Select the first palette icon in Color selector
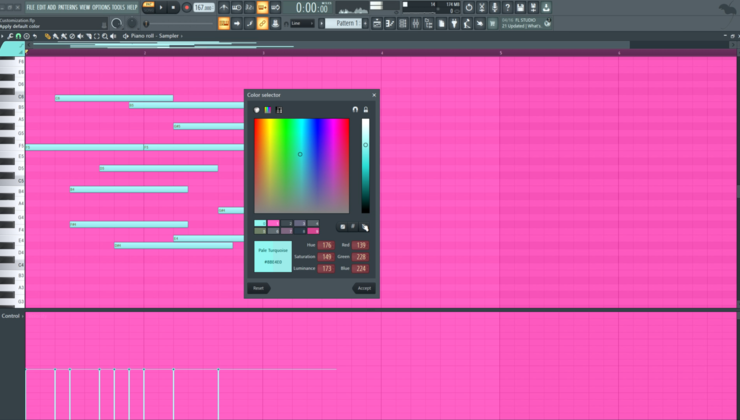This screenshot has width=740, height=420. (257, 110)
